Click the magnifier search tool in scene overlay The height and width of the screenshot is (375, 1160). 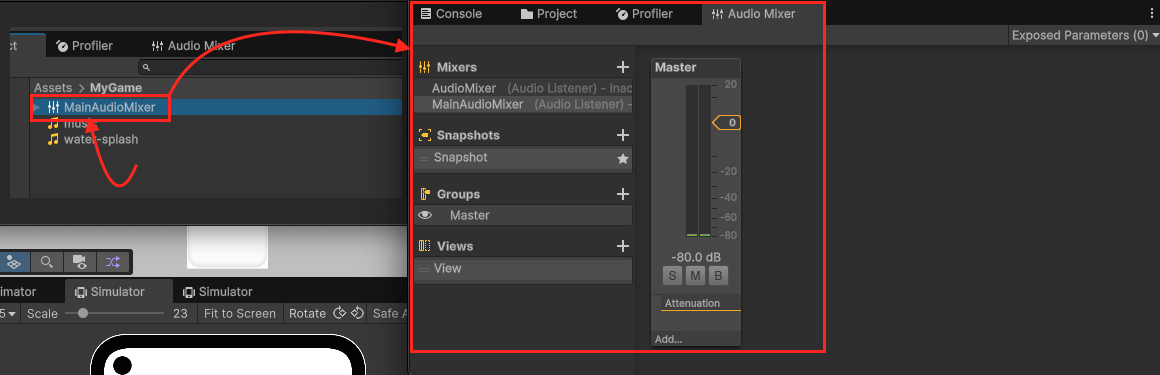47,262
